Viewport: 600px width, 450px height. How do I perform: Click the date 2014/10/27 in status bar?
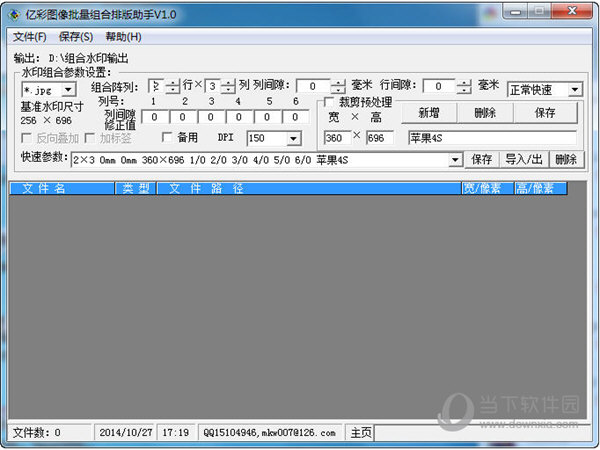[126, 433]
